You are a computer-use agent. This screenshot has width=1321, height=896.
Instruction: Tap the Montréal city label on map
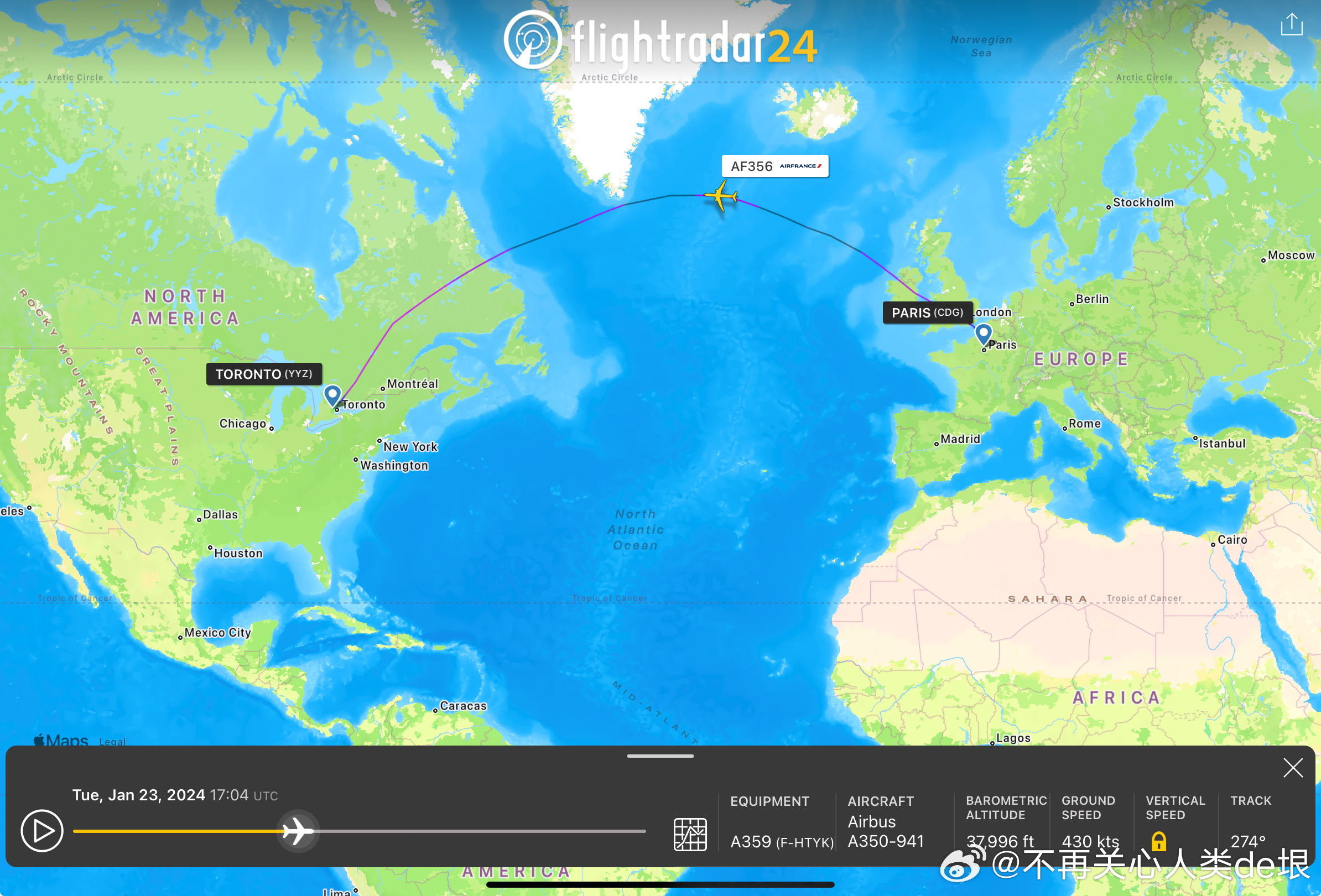412,384
